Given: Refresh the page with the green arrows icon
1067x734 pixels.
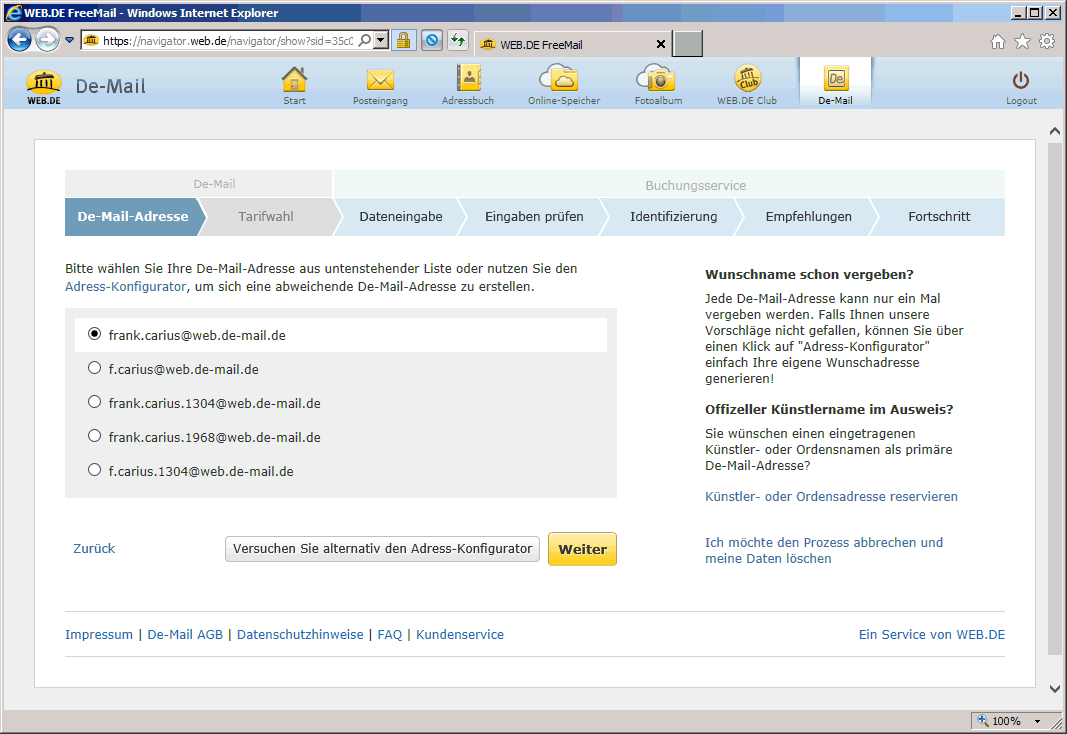Looking at the screenshot, I should (458, 41).
